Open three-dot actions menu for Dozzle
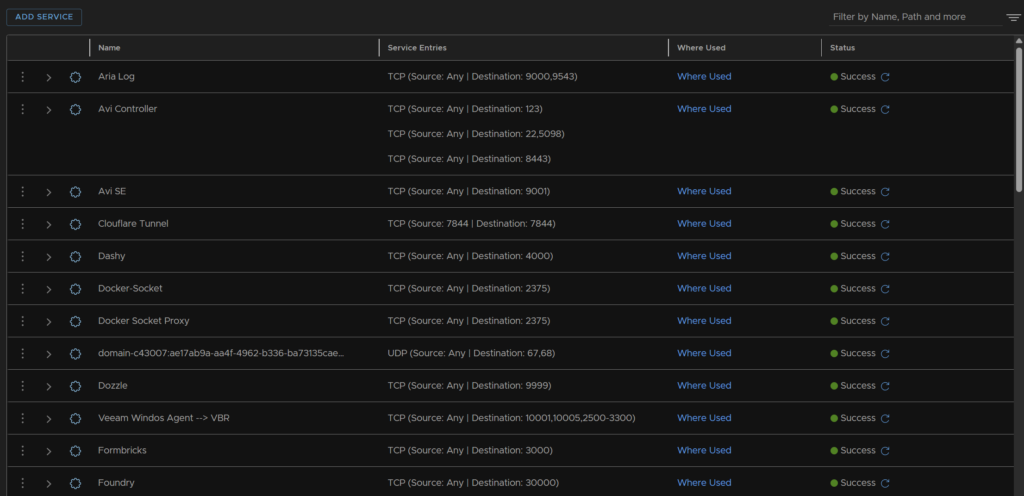Screen dimensions: 1024x496 [22, 385]
